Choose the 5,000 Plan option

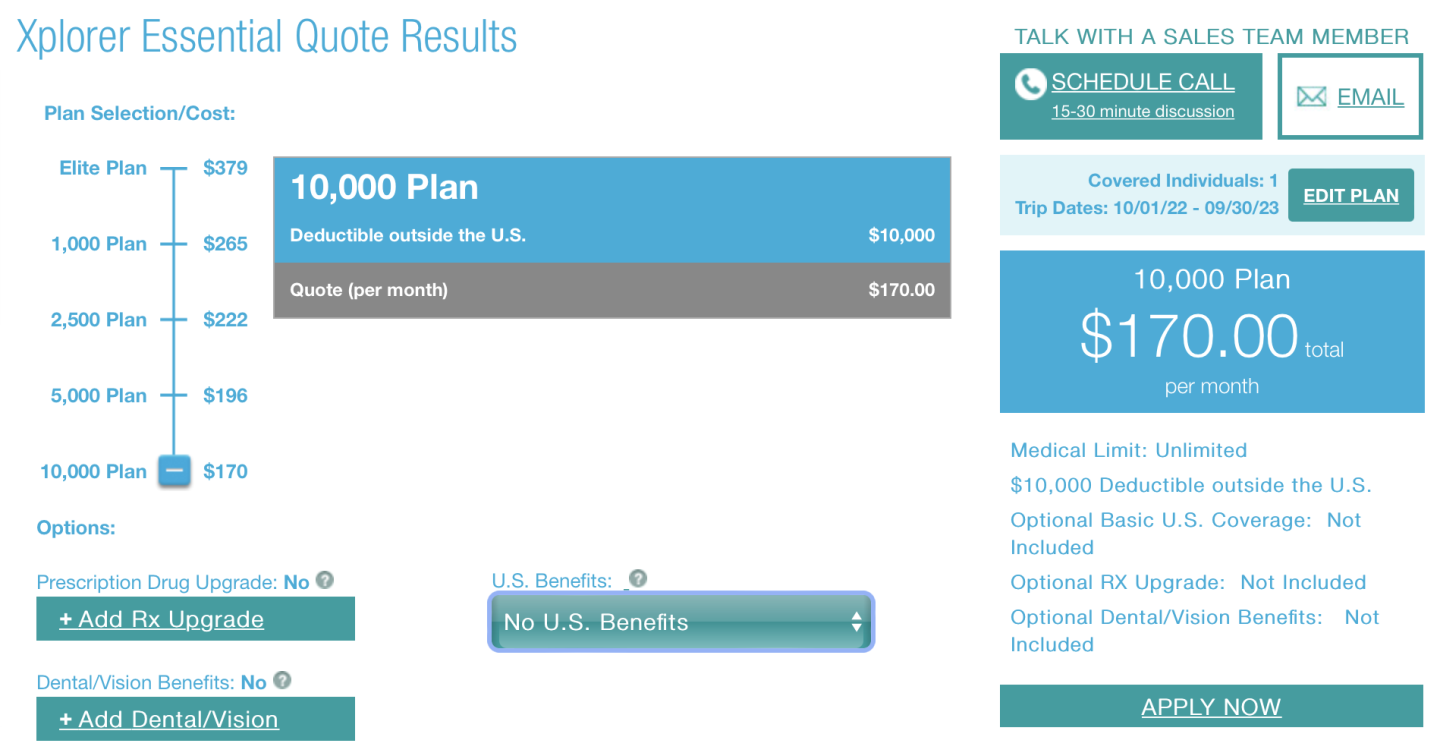[99, 396]
